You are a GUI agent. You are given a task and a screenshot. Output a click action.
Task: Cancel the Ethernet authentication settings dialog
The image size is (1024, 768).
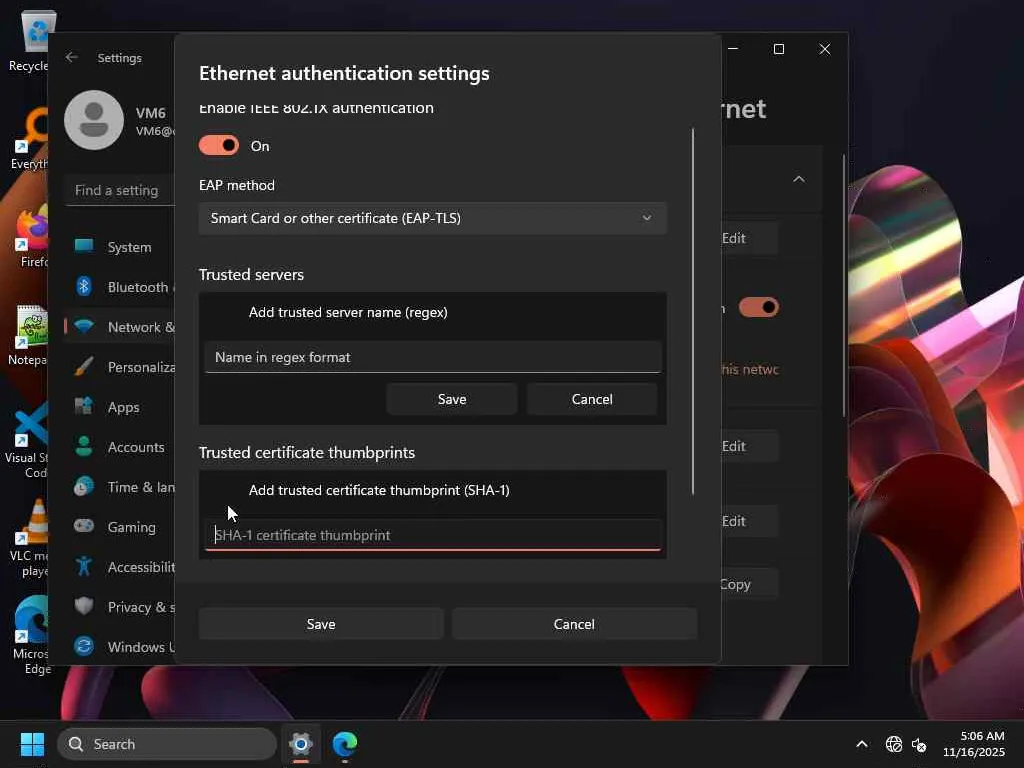point(574,624)
